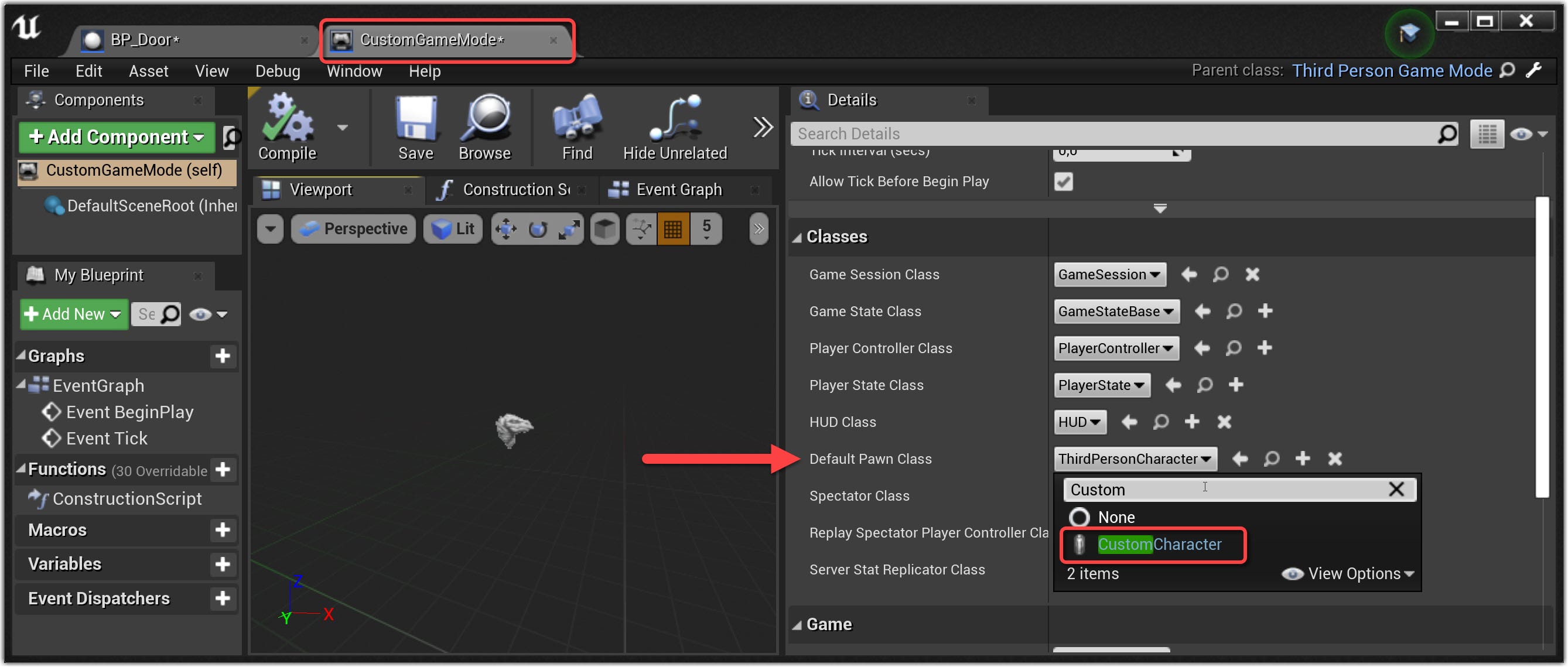This screenshot has width=1568, height=667.
Task: Toggle Hide Unrelated toolbar icon
Action: [x=674, y=119]
